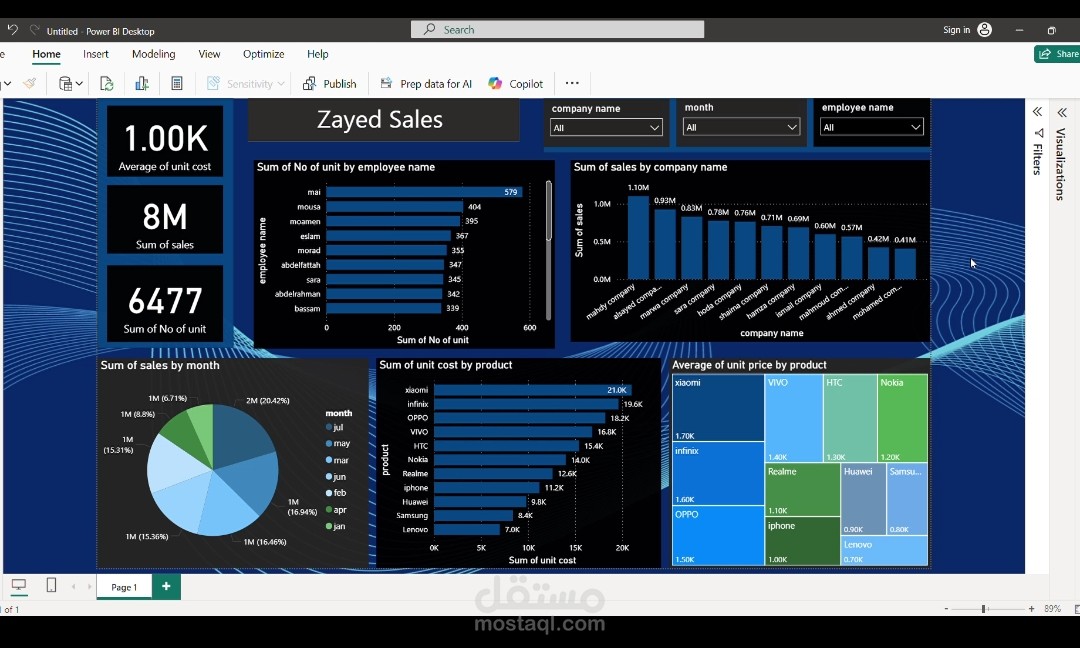Click inside the Search box
This screenshot has height=648, width=1080.
click(557, 30)
